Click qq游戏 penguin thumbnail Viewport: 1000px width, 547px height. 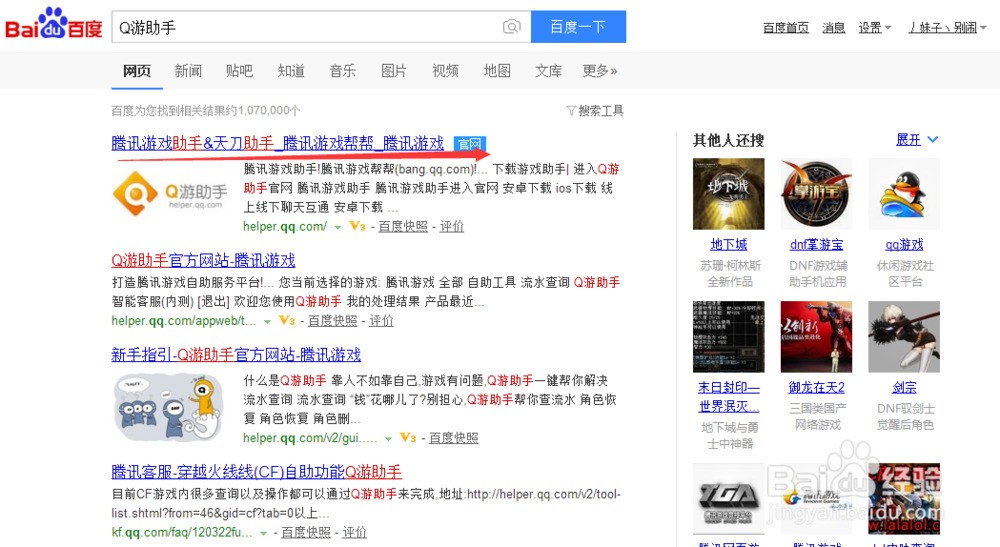[x=904, y=194]
